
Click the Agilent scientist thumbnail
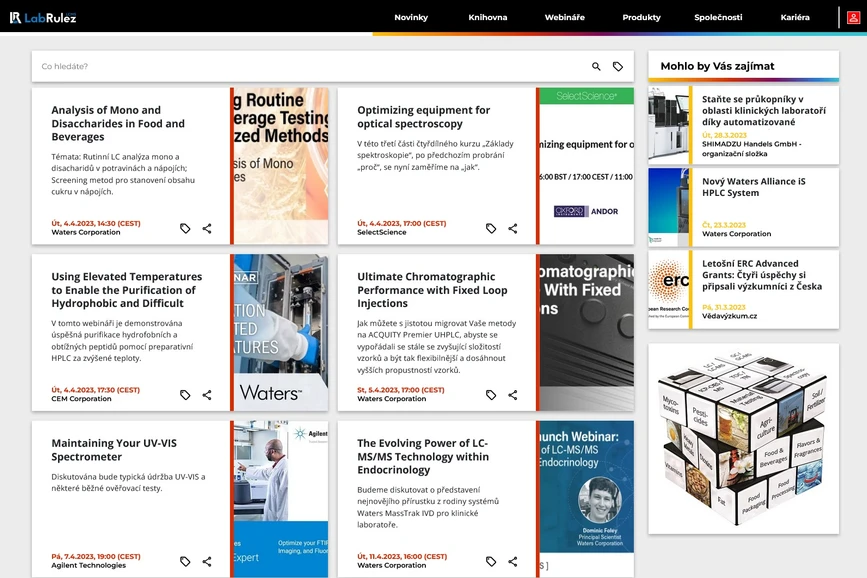(281, 499)
